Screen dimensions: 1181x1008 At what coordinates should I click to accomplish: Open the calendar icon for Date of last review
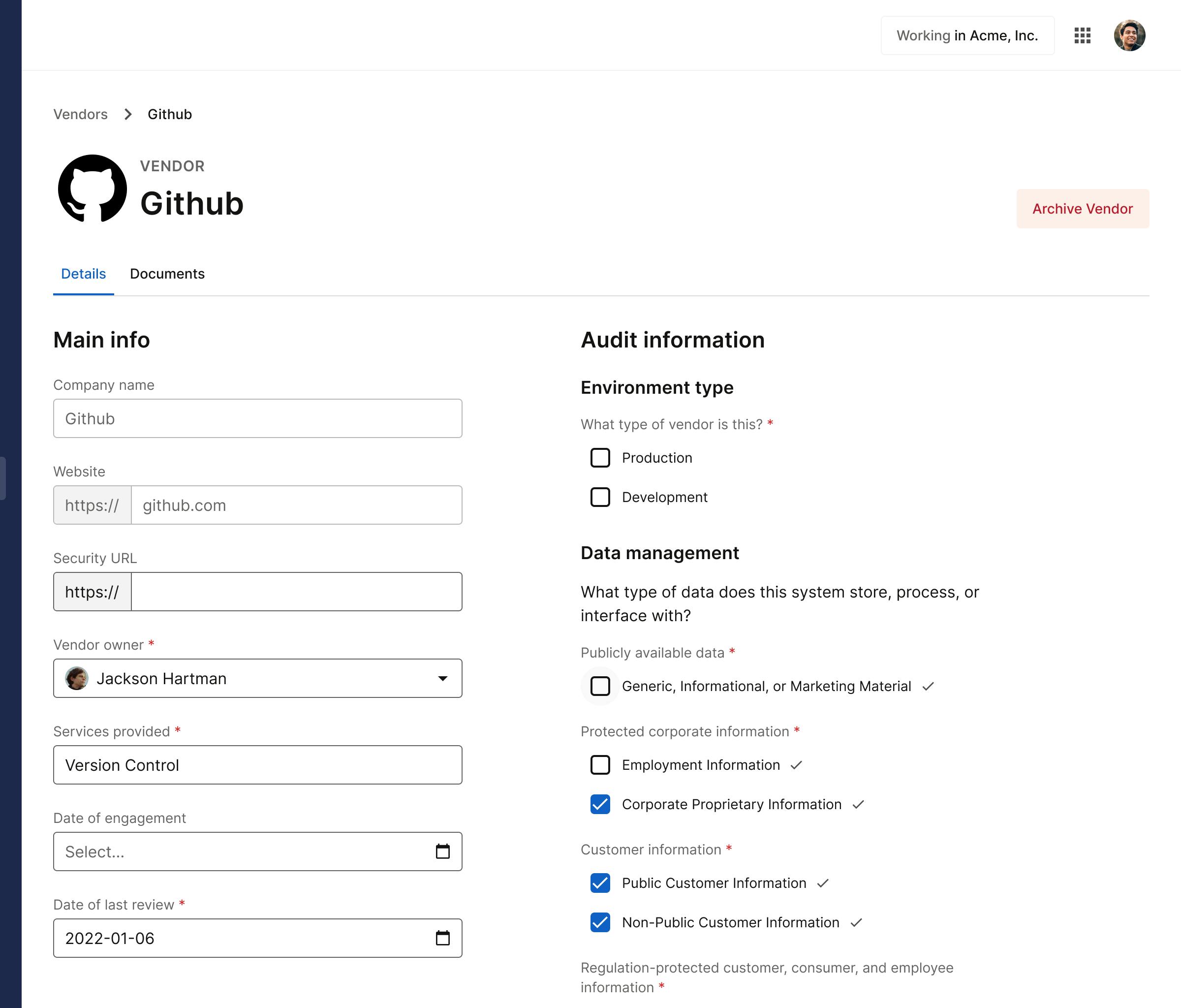coord(442,938)
